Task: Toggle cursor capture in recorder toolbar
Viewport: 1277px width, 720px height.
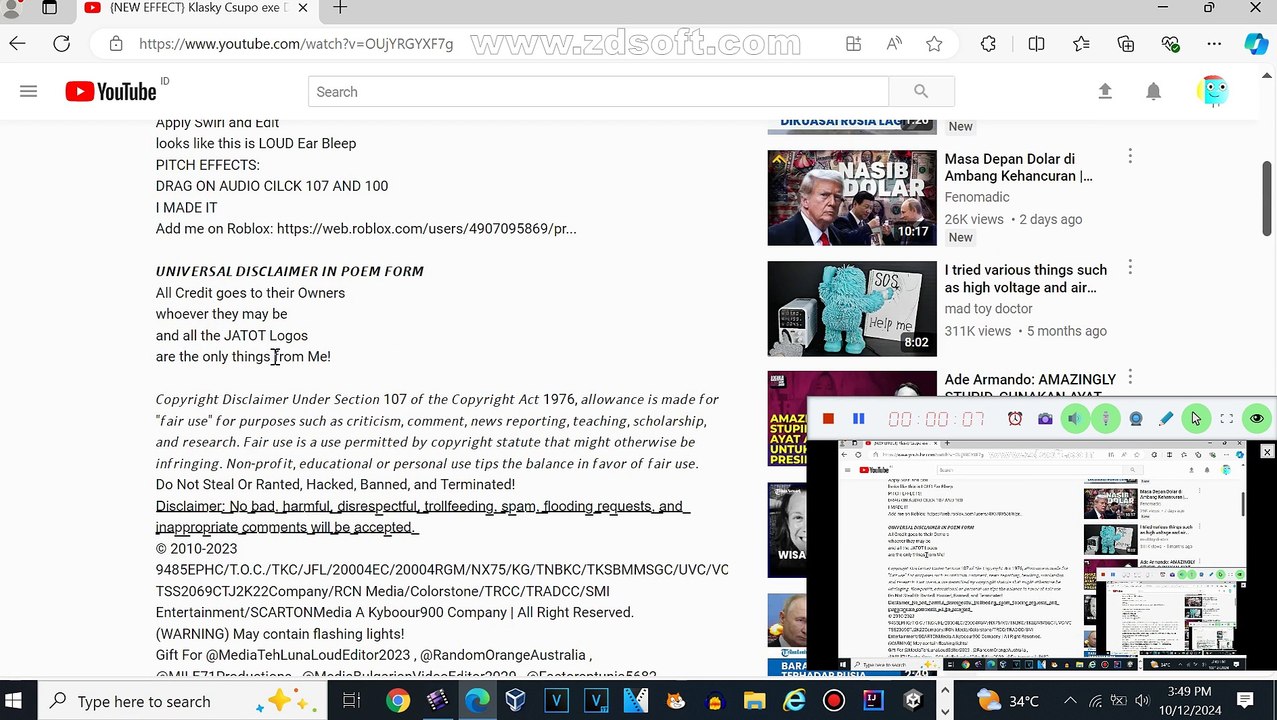Action: coord(1196,419)
